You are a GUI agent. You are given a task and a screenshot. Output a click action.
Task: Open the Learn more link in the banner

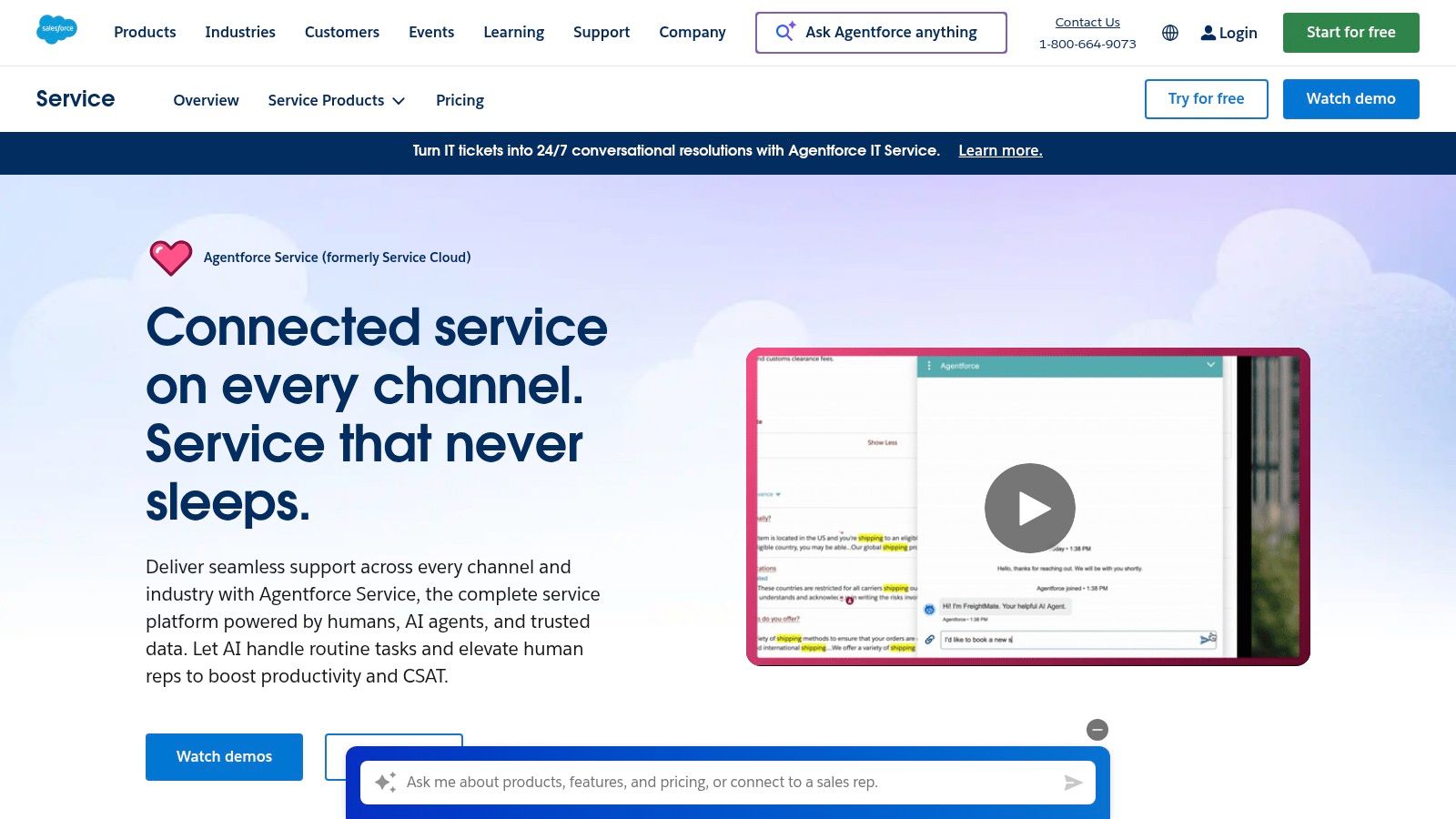click(999, 150)
